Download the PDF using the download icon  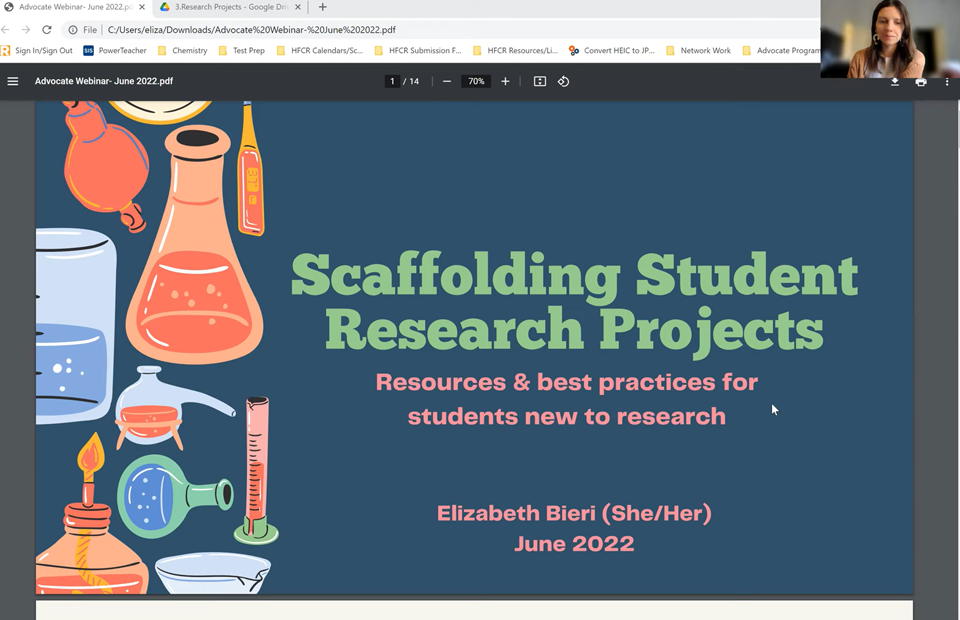click(x=895, y=81)
